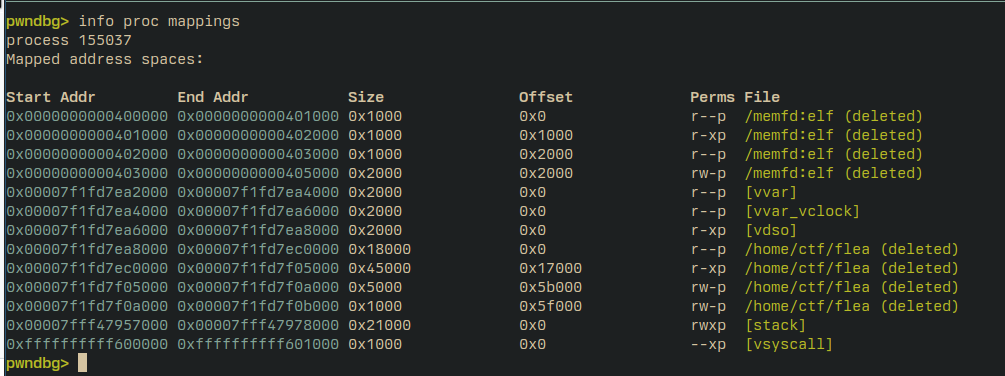Select vsyscall start address 0xffffffffff600000
Screen dimensions: 1005x376
click(87, 345)
